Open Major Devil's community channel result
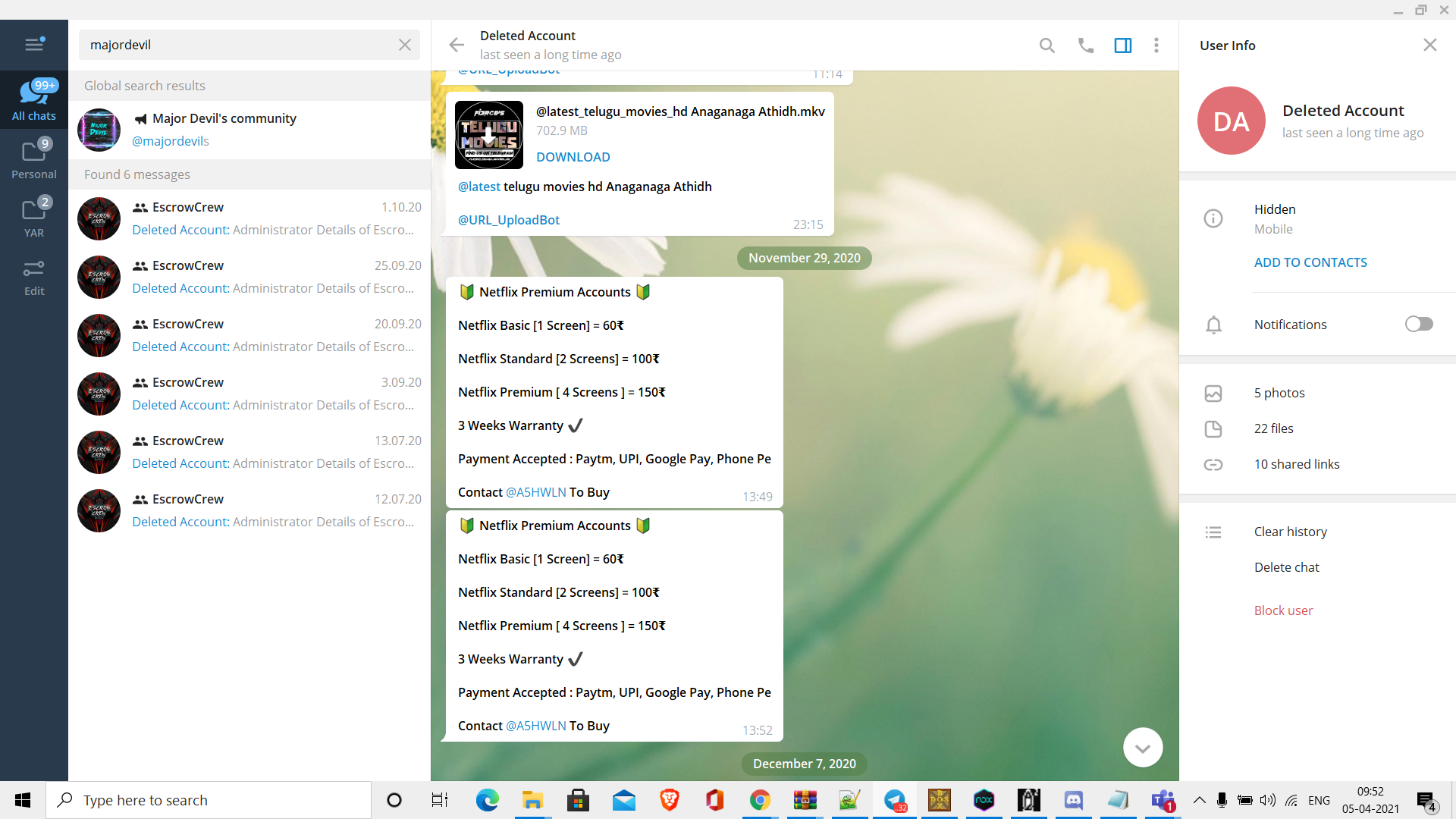Screen dimensions: 1456x819 point(249,130)
